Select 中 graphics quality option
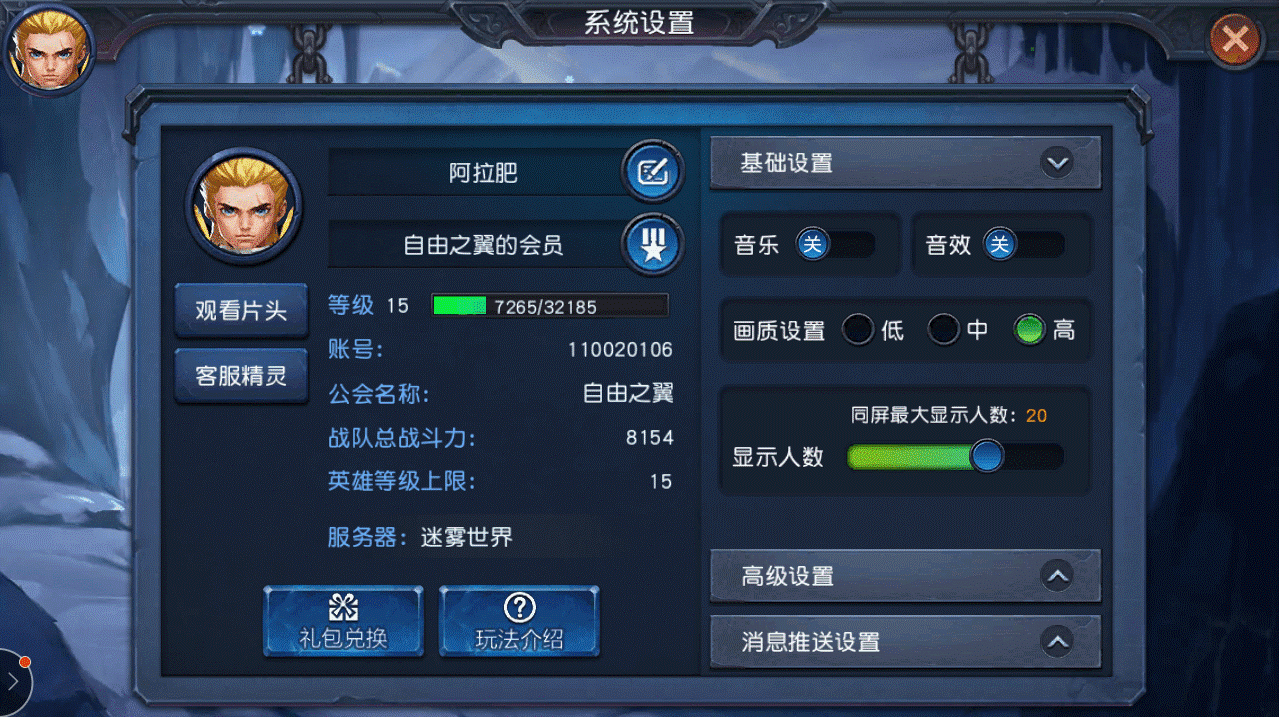The height and width of the screenshot is (717, 1279). 944,330
